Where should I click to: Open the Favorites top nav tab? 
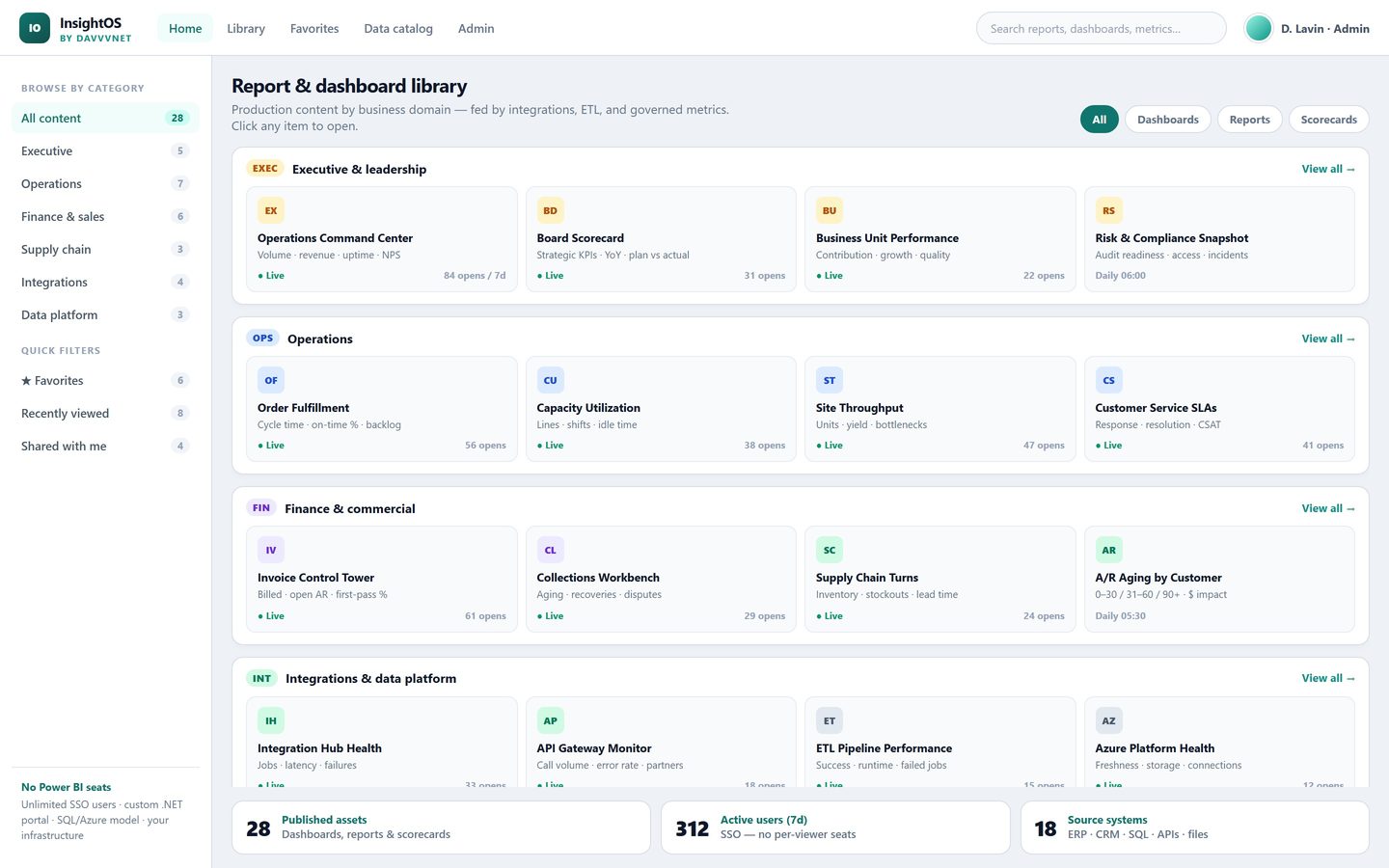coord(314,28)
